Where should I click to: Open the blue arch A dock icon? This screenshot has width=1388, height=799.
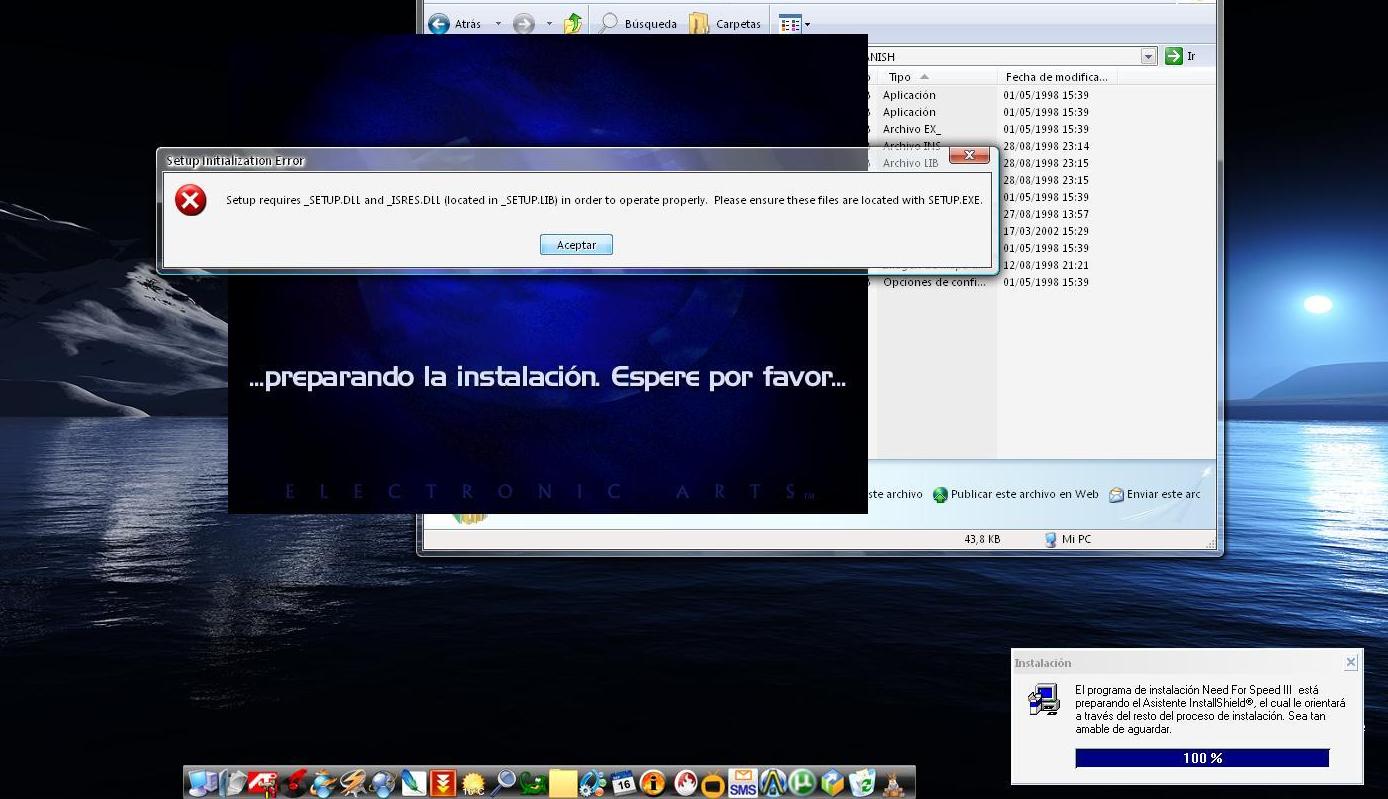pyautogui.click(x=772, y=783)
